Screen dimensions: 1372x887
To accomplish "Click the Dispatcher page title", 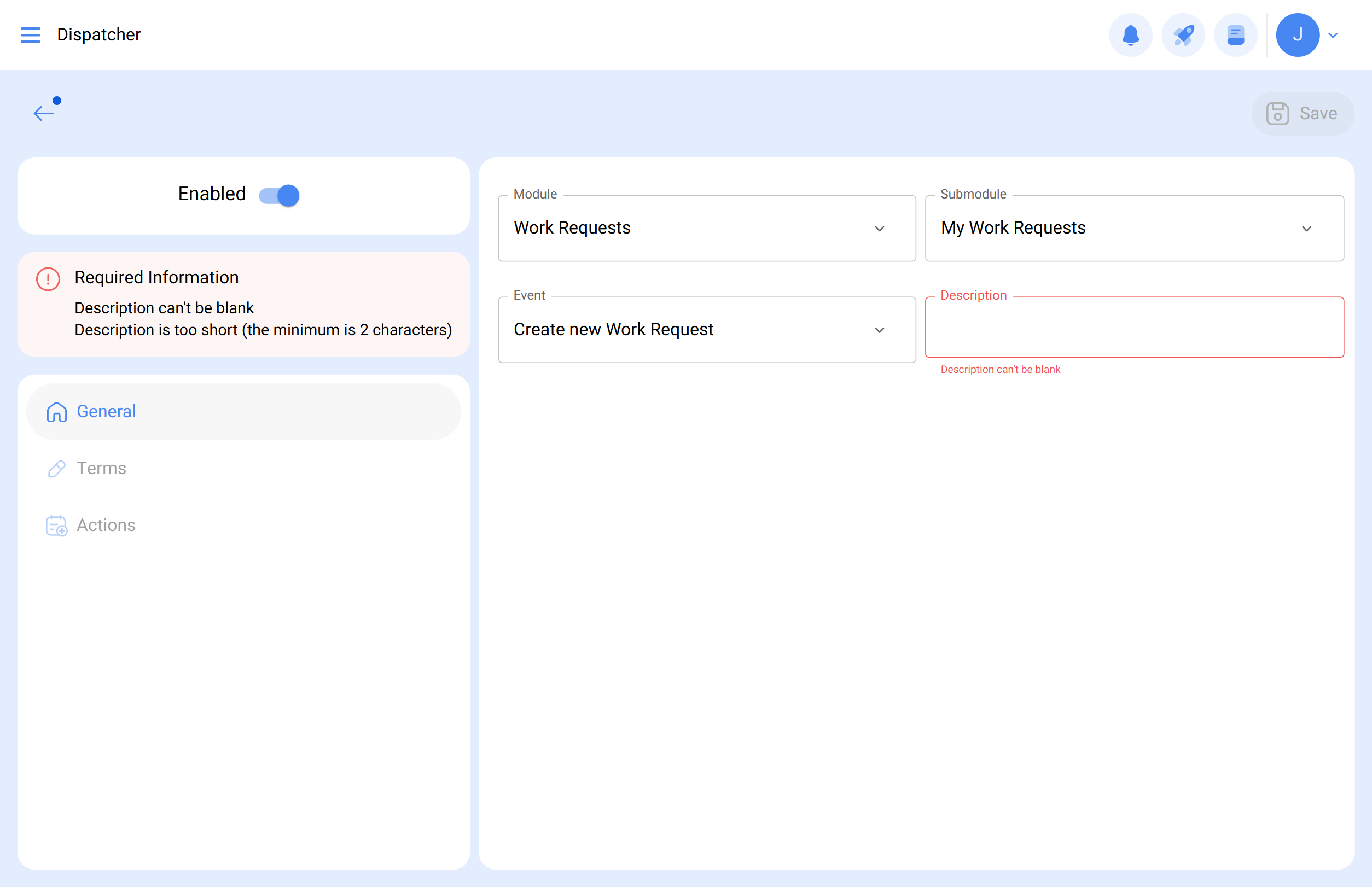I will pos(98,35).
